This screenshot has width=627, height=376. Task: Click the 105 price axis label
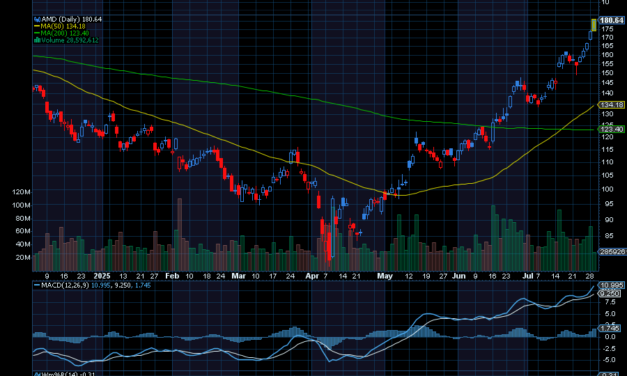coord(607,175)
